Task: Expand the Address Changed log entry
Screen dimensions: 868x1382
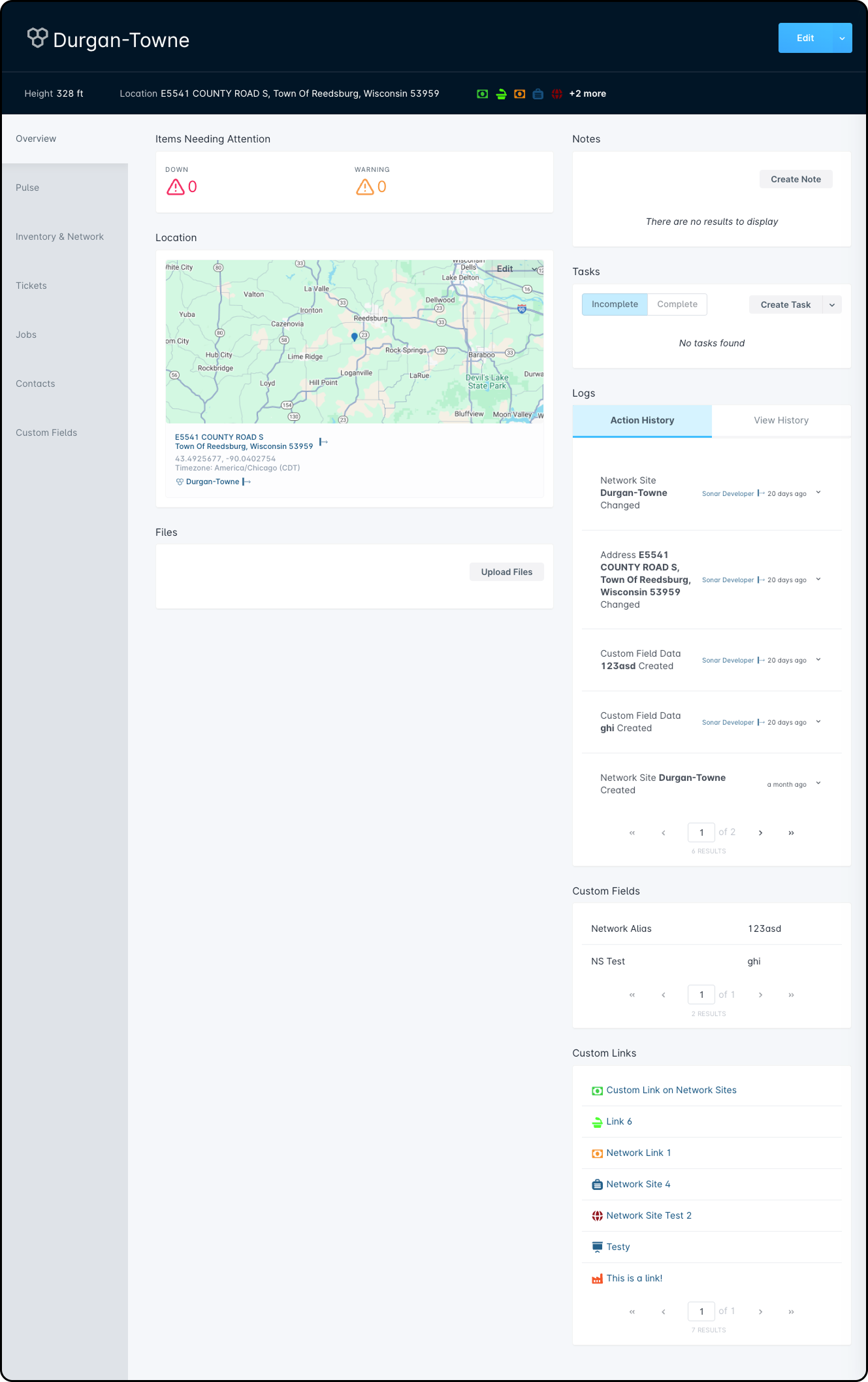Action: (x=818, y=579)
